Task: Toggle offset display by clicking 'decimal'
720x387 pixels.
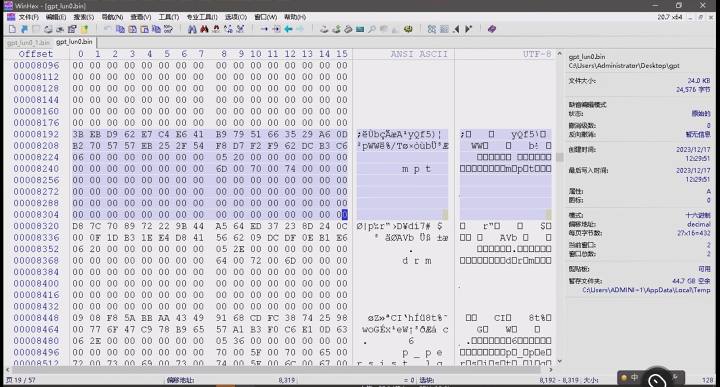Action: [698, 224]
